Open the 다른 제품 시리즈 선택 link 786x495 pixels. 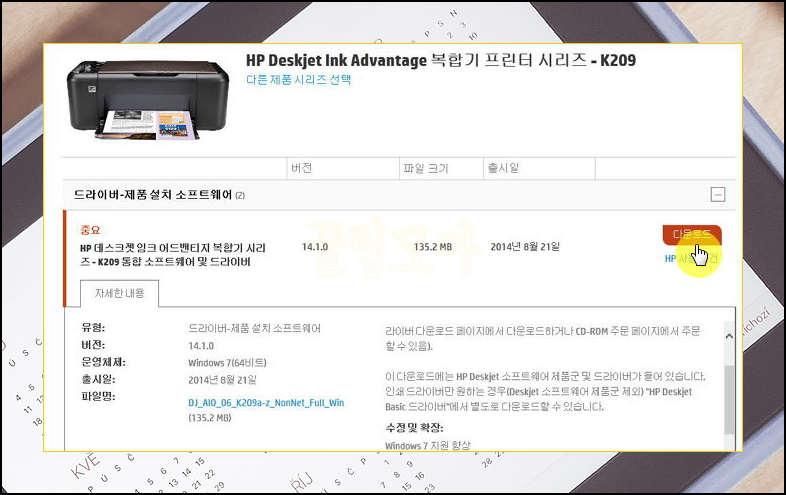(x=298, y=79)
